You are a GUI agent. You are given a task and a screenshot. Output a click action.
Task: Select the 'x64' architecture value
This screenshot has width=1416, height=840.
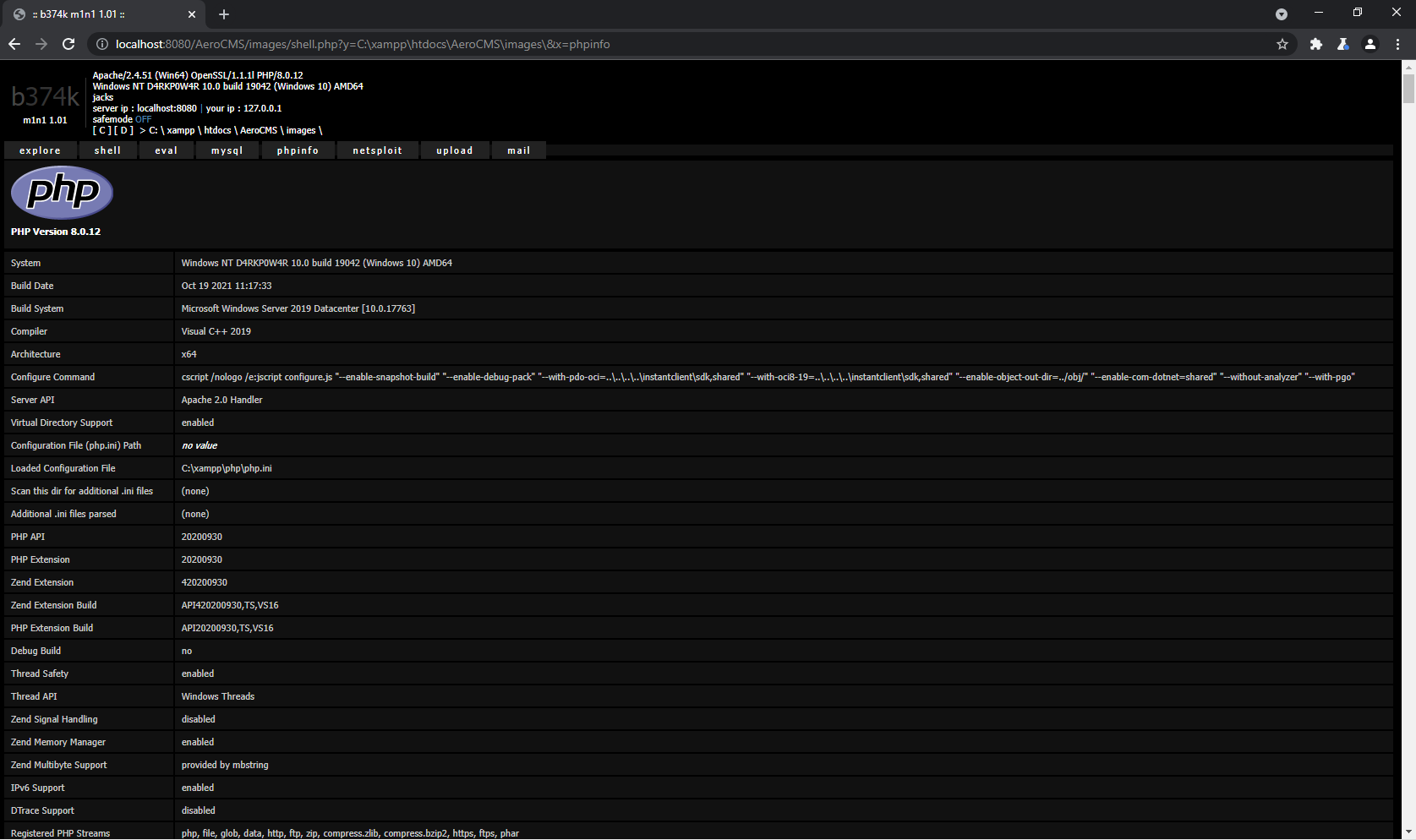(189, 354)
